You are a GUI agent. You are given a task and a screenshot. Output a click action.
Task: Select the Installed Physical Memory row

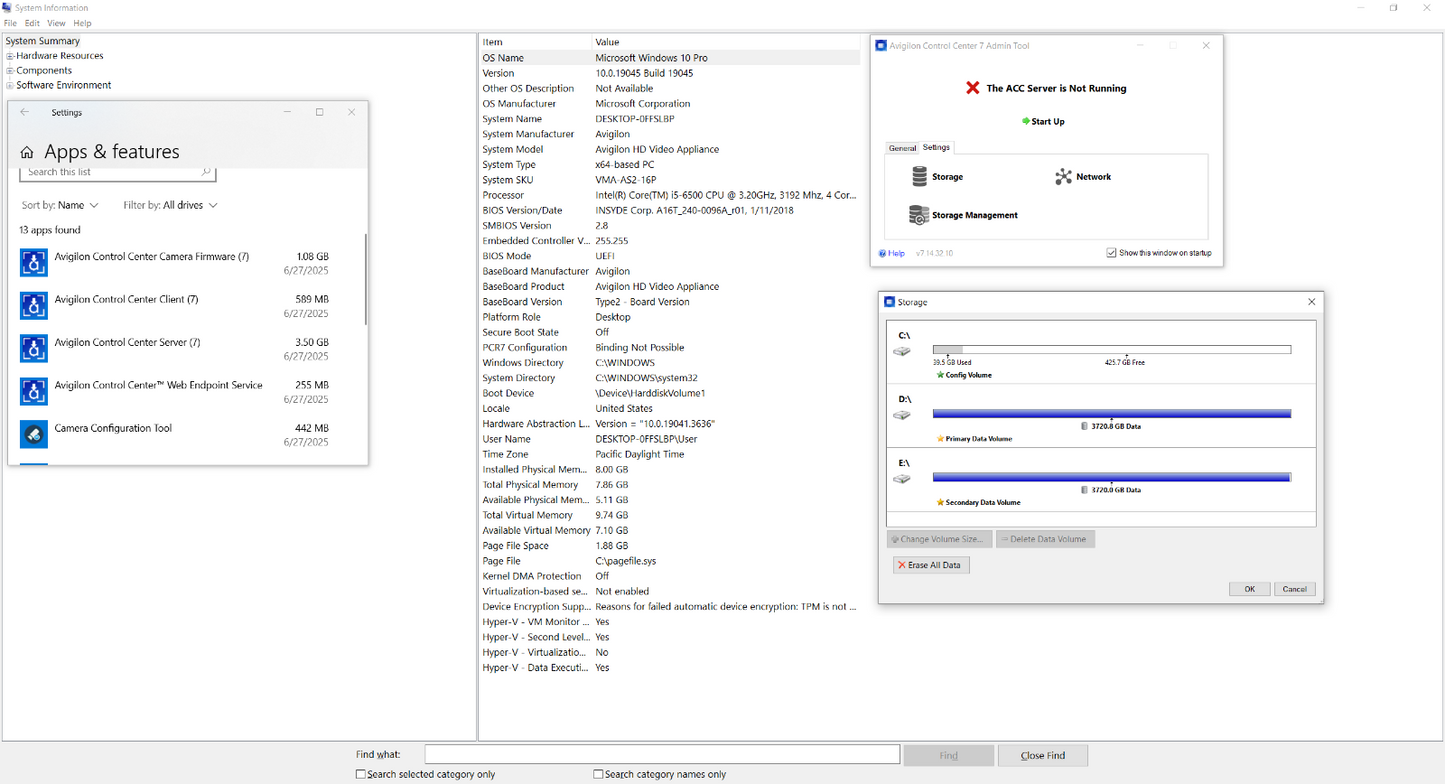point(670,469)
